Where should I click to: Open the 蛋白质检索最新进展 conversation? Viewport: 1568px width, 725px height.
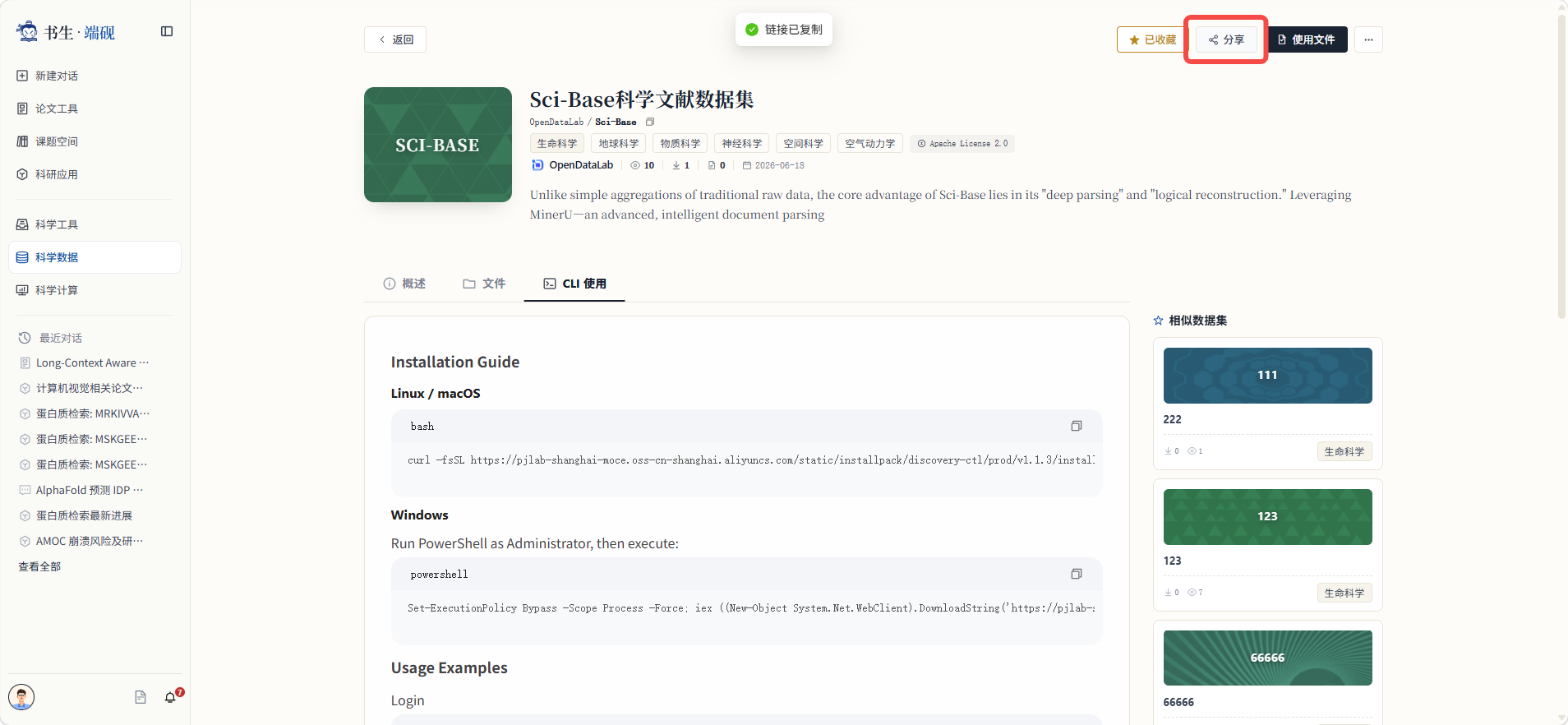84,515
